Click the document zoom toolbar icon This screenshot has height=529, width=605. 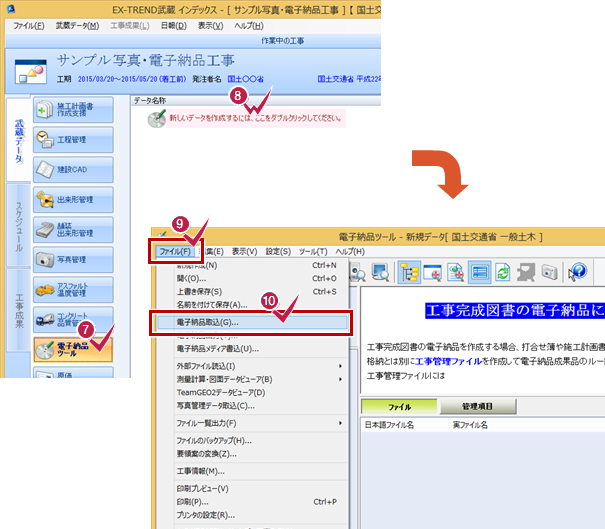(x=456, y=272)
